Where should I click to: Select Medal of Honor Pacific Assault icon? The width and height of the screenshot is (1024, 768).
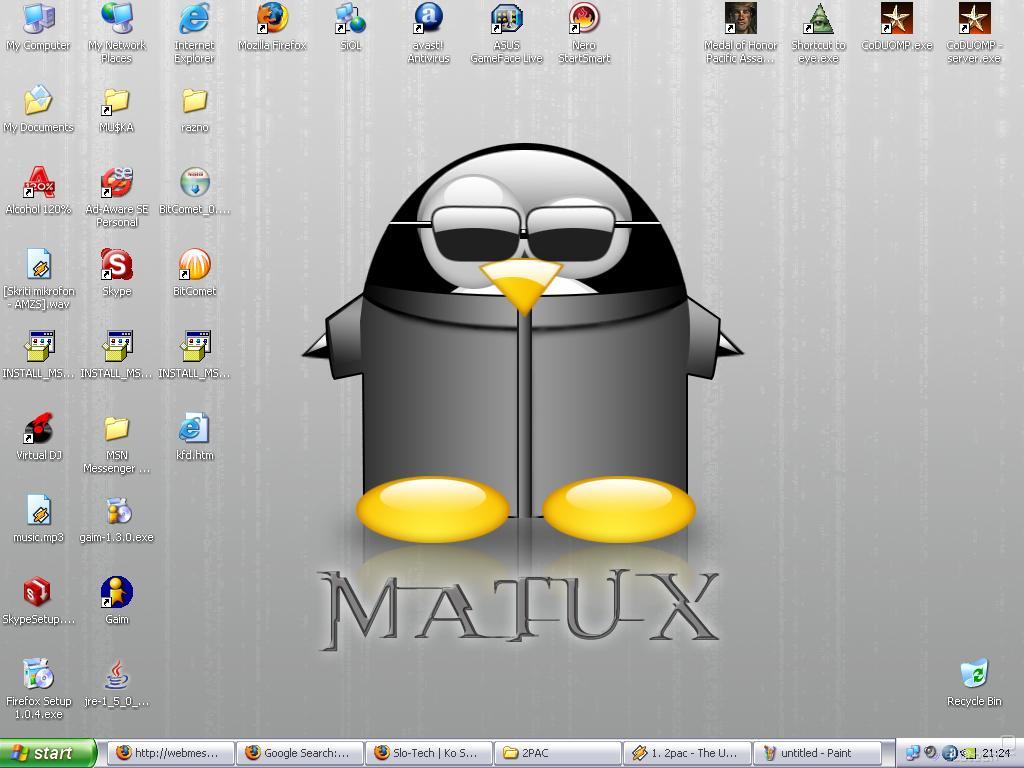[x=741, y=33]
